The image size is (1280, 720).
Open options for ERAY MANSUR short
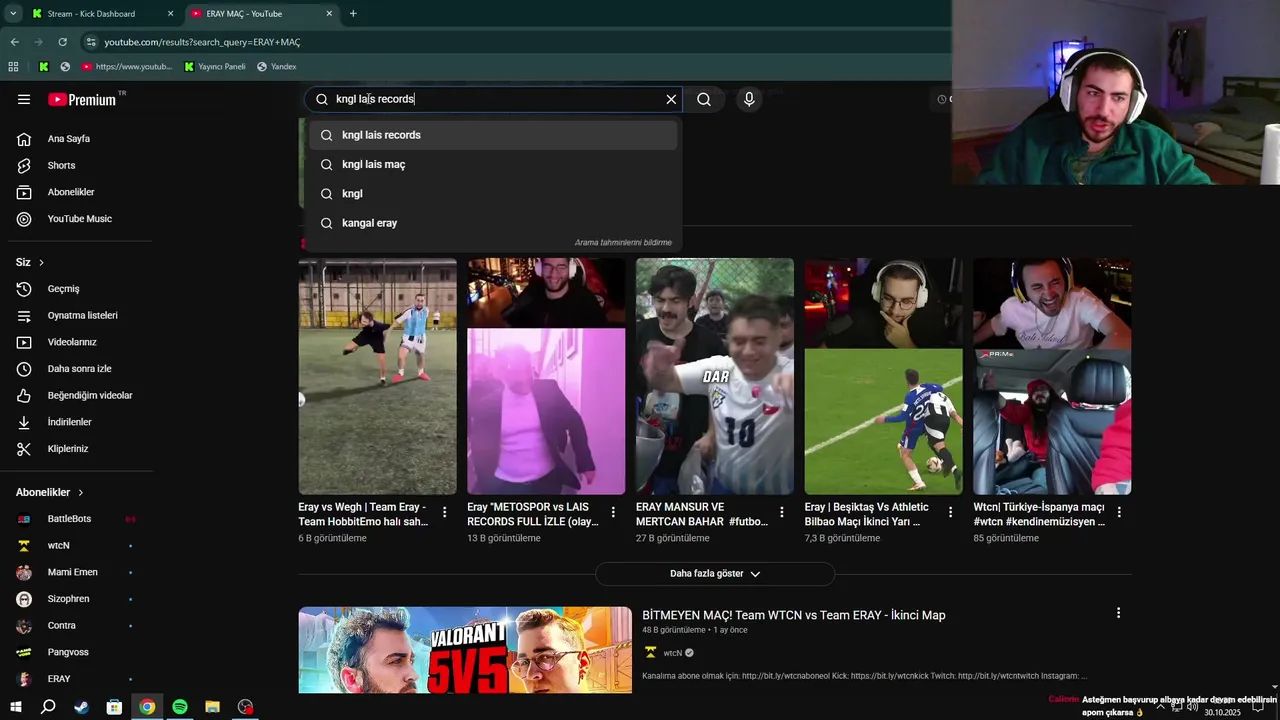782,512
